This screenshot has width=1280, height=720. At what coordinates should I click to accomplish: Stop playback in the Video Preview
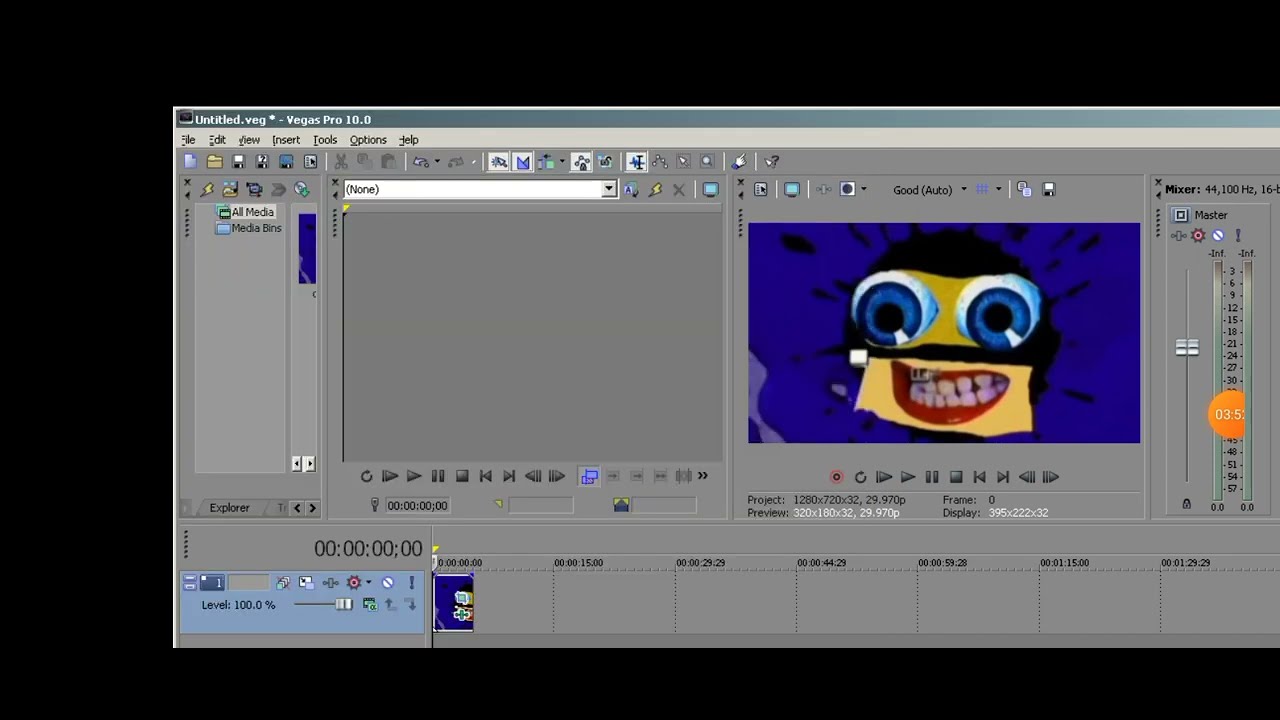(956, 477)
